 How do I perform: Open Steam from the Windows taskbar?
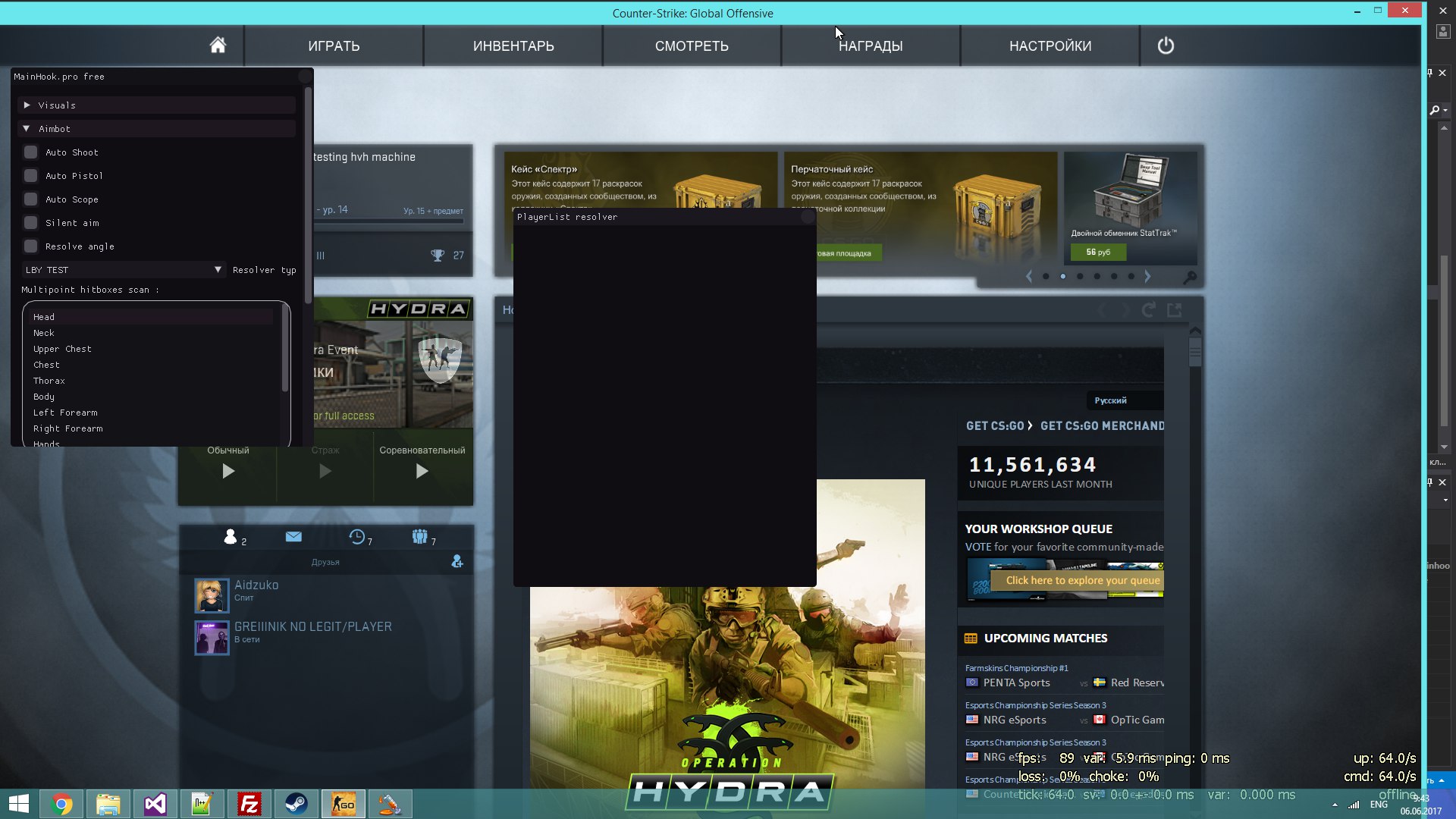tap(297, 804)
